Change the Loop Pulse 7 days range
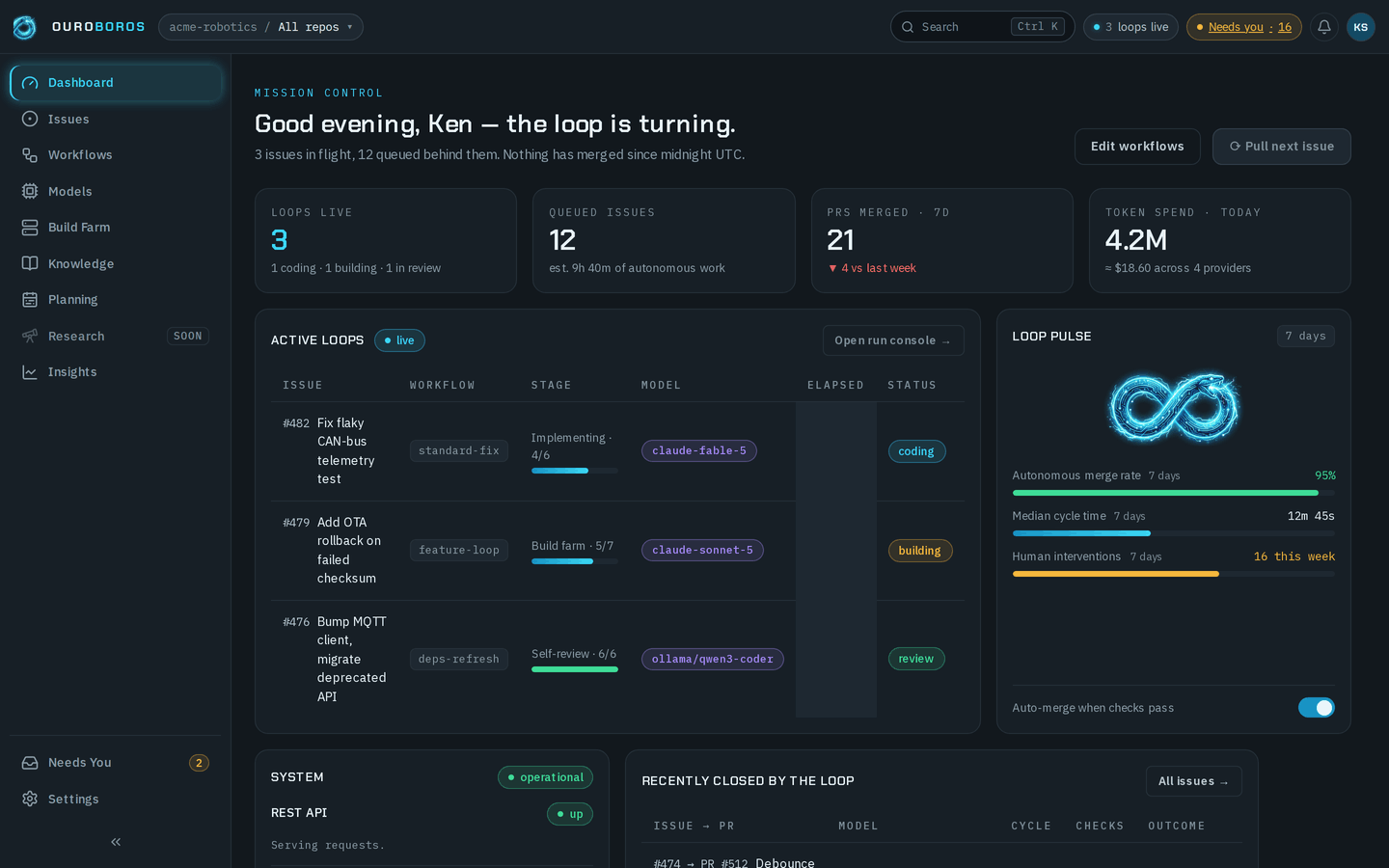 1305,336
